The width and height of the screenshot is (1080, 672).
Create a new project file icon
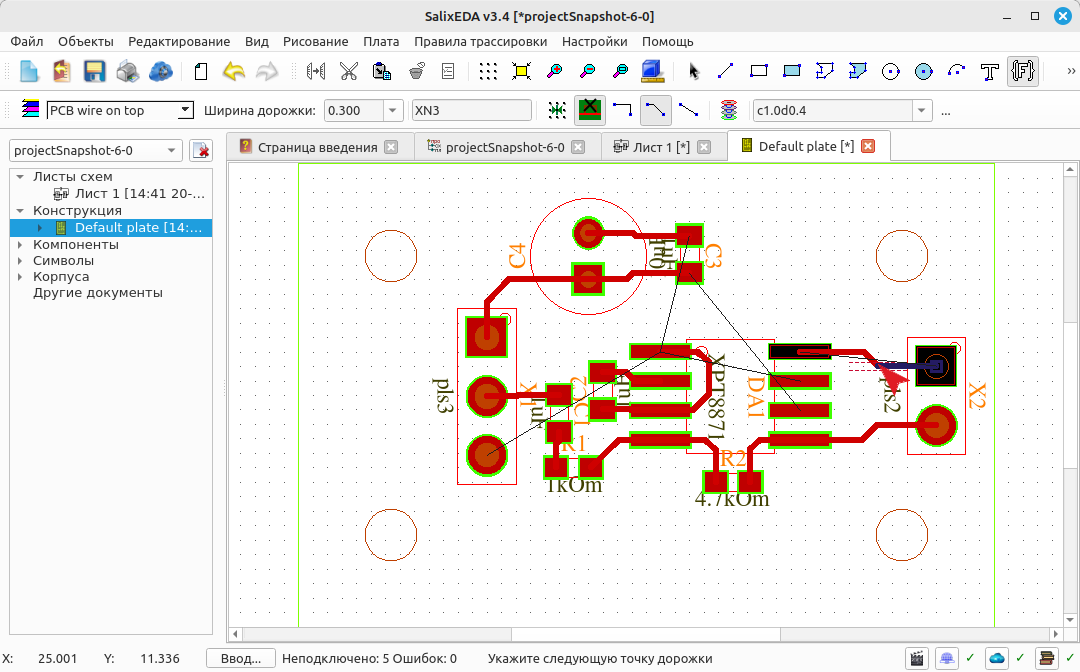pyautogui.click(x=29, y=71)
